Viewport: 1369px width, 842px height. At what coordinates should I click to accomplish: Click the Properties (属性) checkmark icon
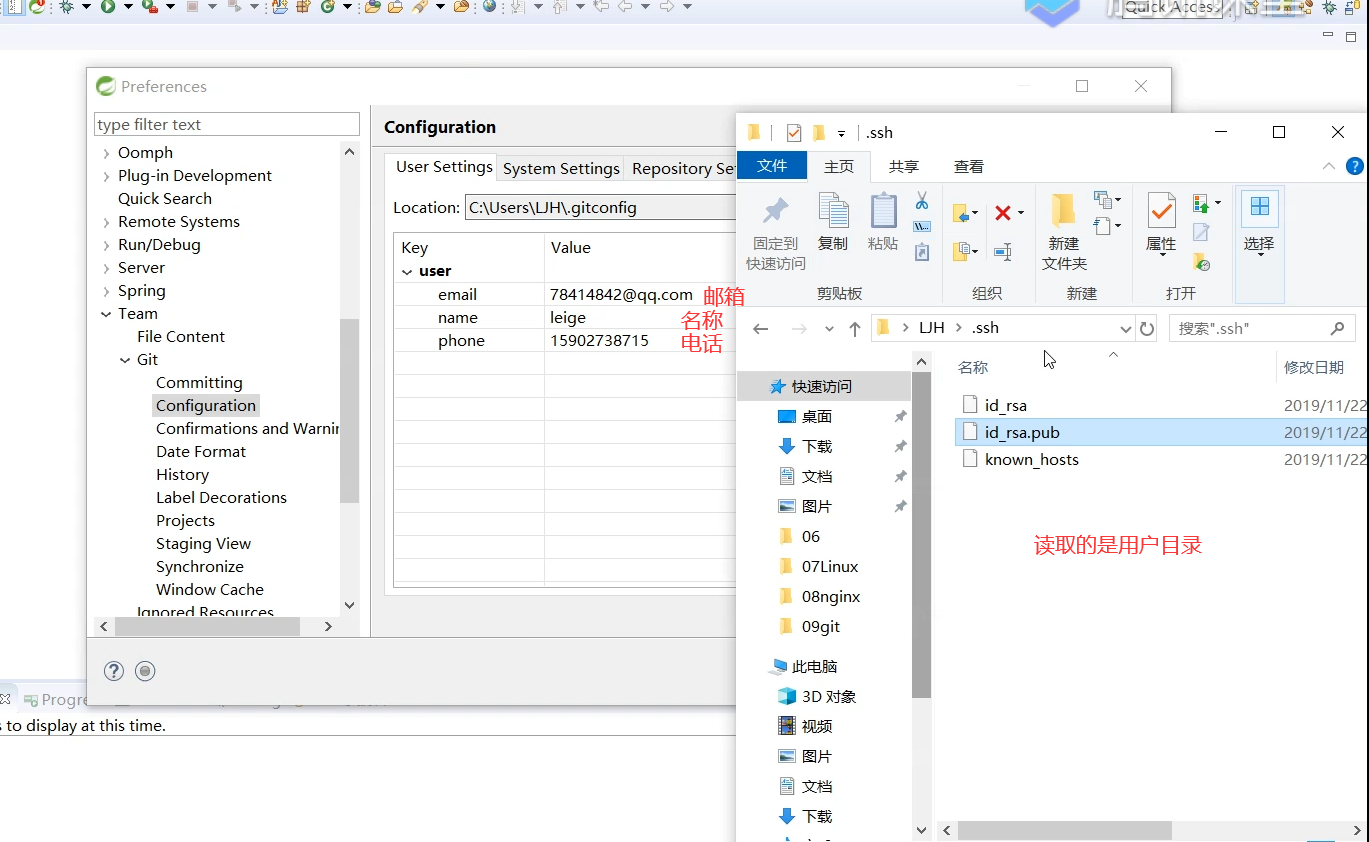(x=1162, y=210)
